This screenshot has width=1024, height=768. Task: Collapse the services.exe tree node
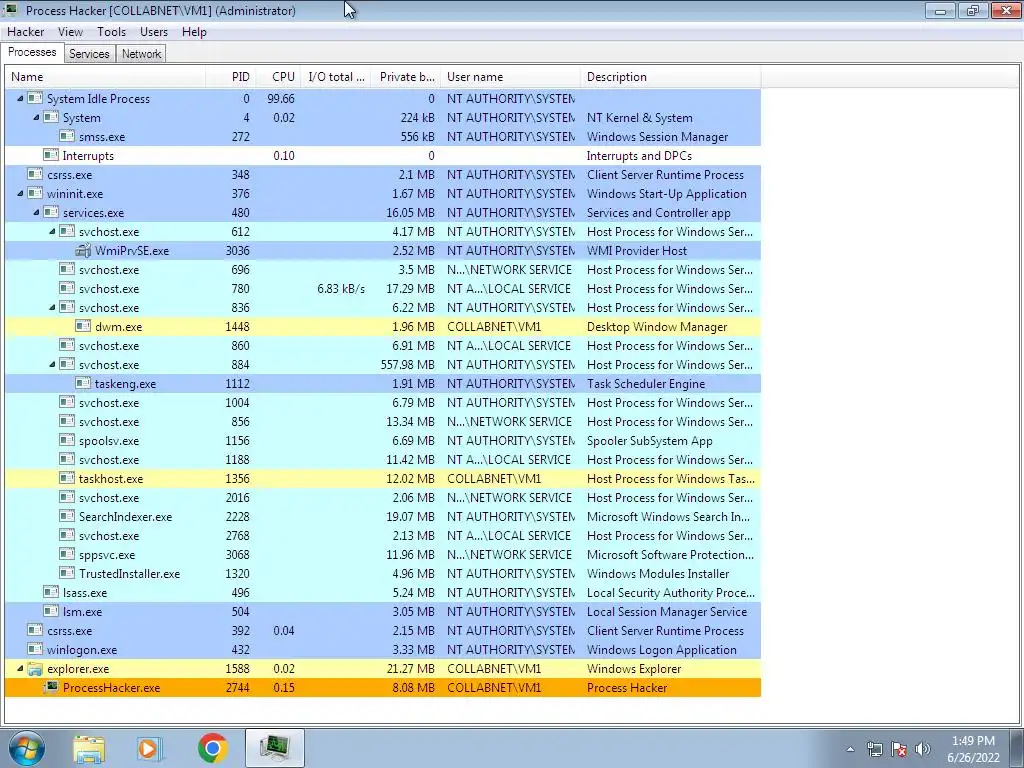point(36,212)
